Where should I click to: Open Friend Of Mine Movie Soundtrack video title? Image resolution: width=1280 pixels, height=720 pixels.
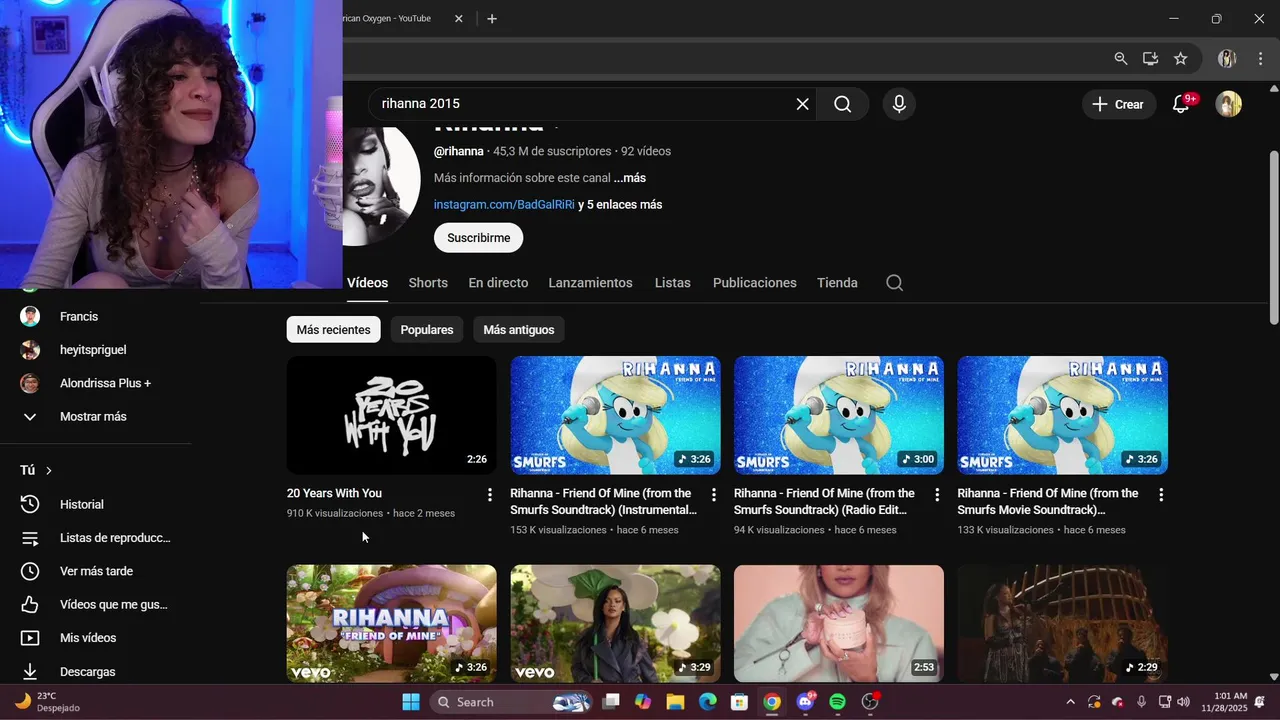[1047, 501]
